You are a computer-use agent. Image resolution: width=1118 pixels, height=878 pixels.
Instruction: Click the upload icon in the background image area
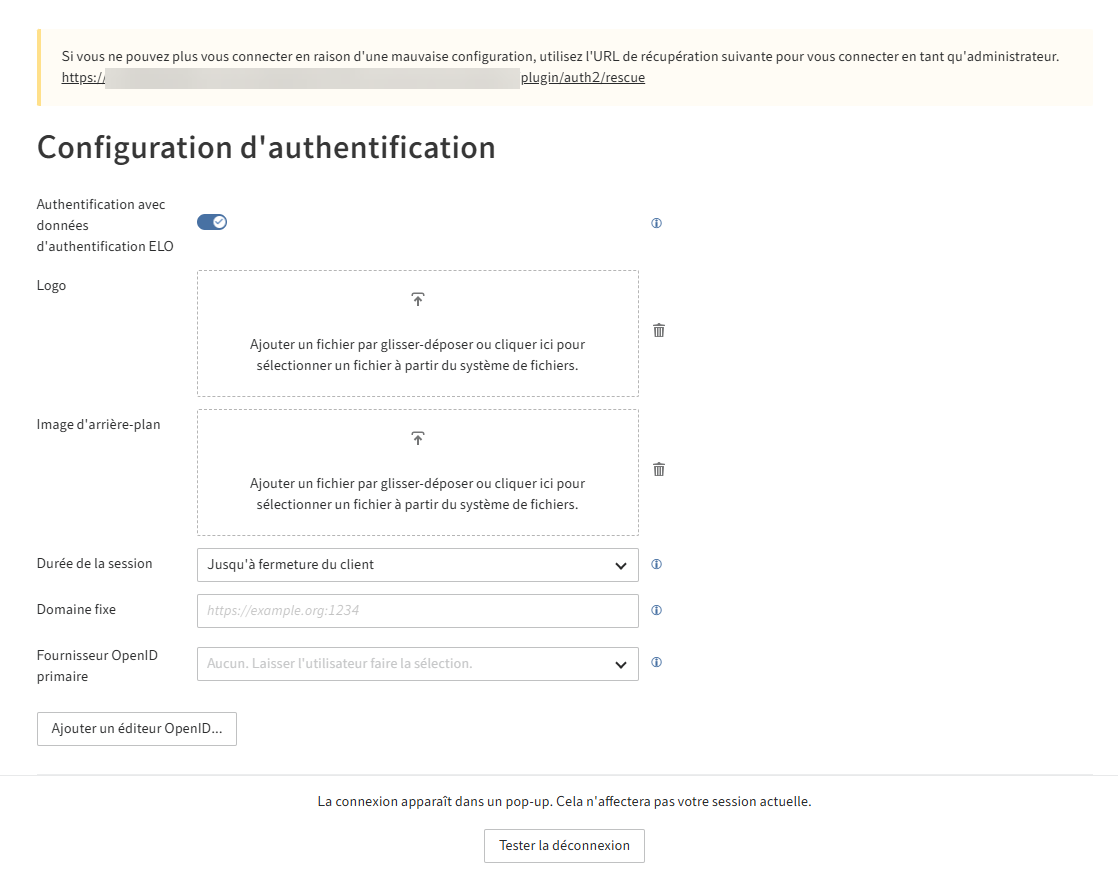(x=417, y=437)
